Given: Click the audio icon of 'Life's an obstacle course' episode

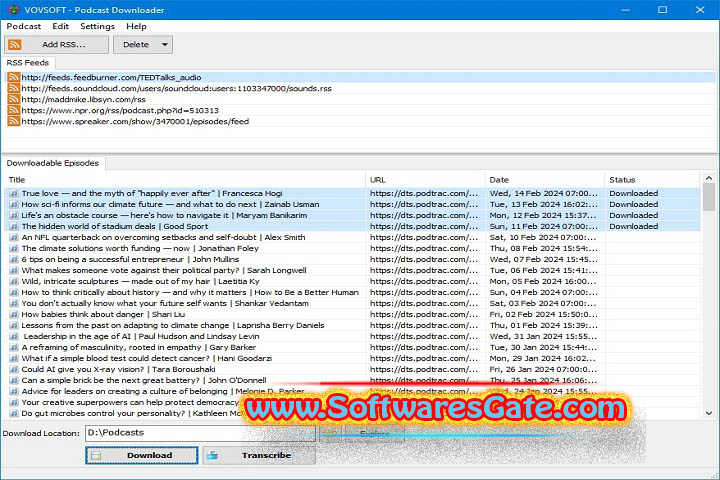Looking at the screenshot, I should click(14, 215).
